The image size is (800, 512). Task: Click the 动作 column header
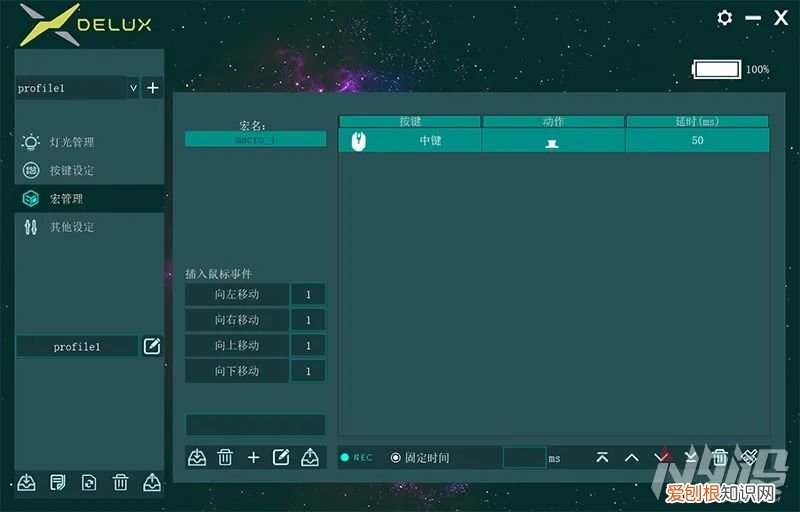(x=554, y=121)
